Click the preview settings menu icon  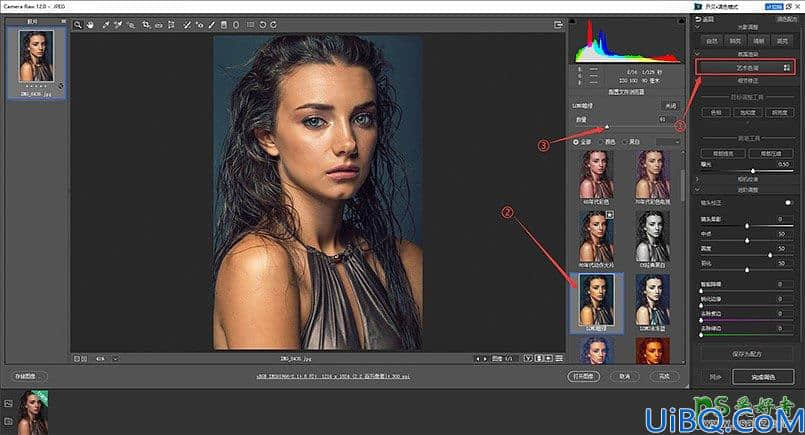559,358
